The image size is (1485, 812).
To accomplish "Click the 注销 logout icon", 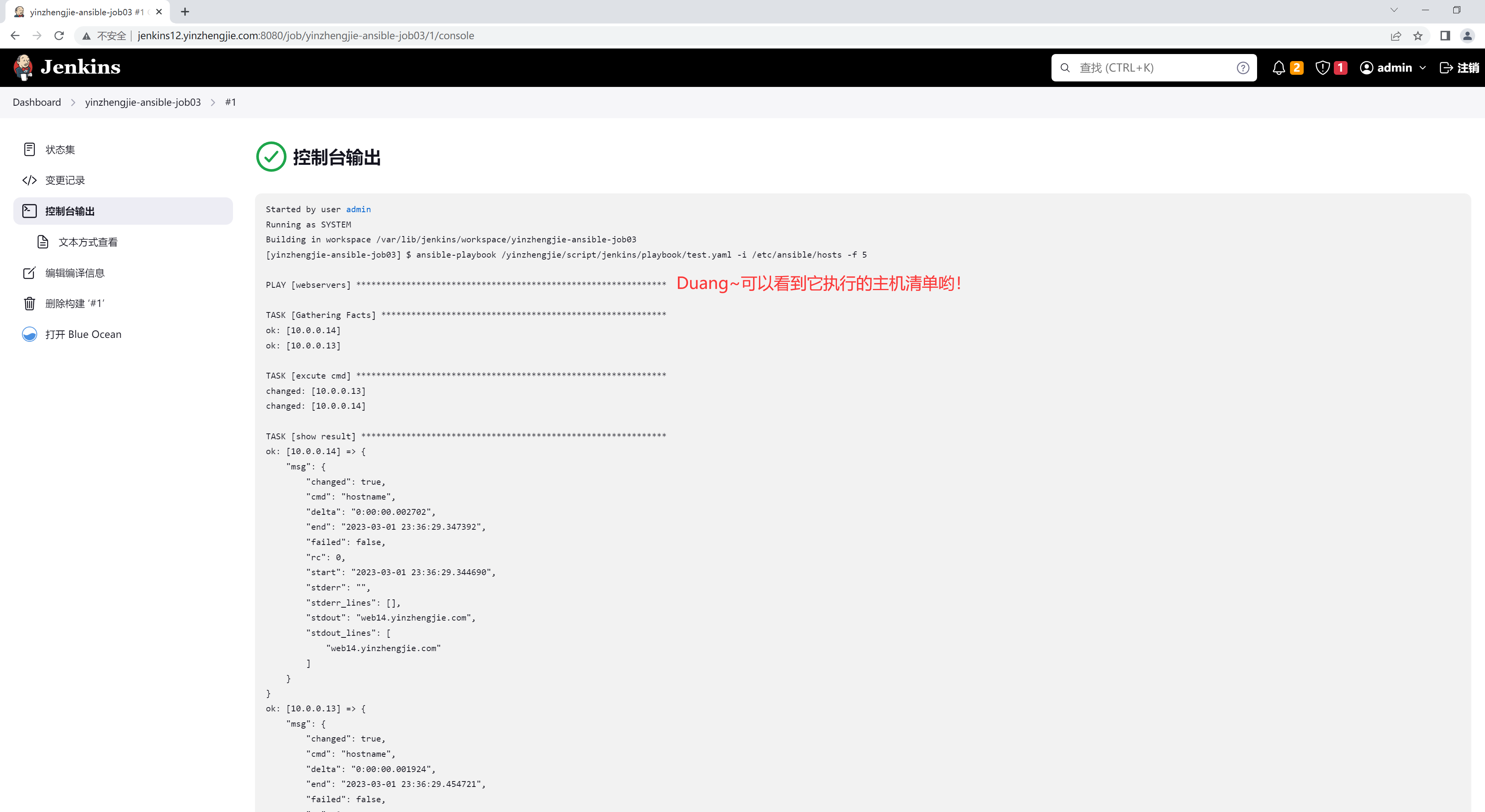I will 1446,67.
